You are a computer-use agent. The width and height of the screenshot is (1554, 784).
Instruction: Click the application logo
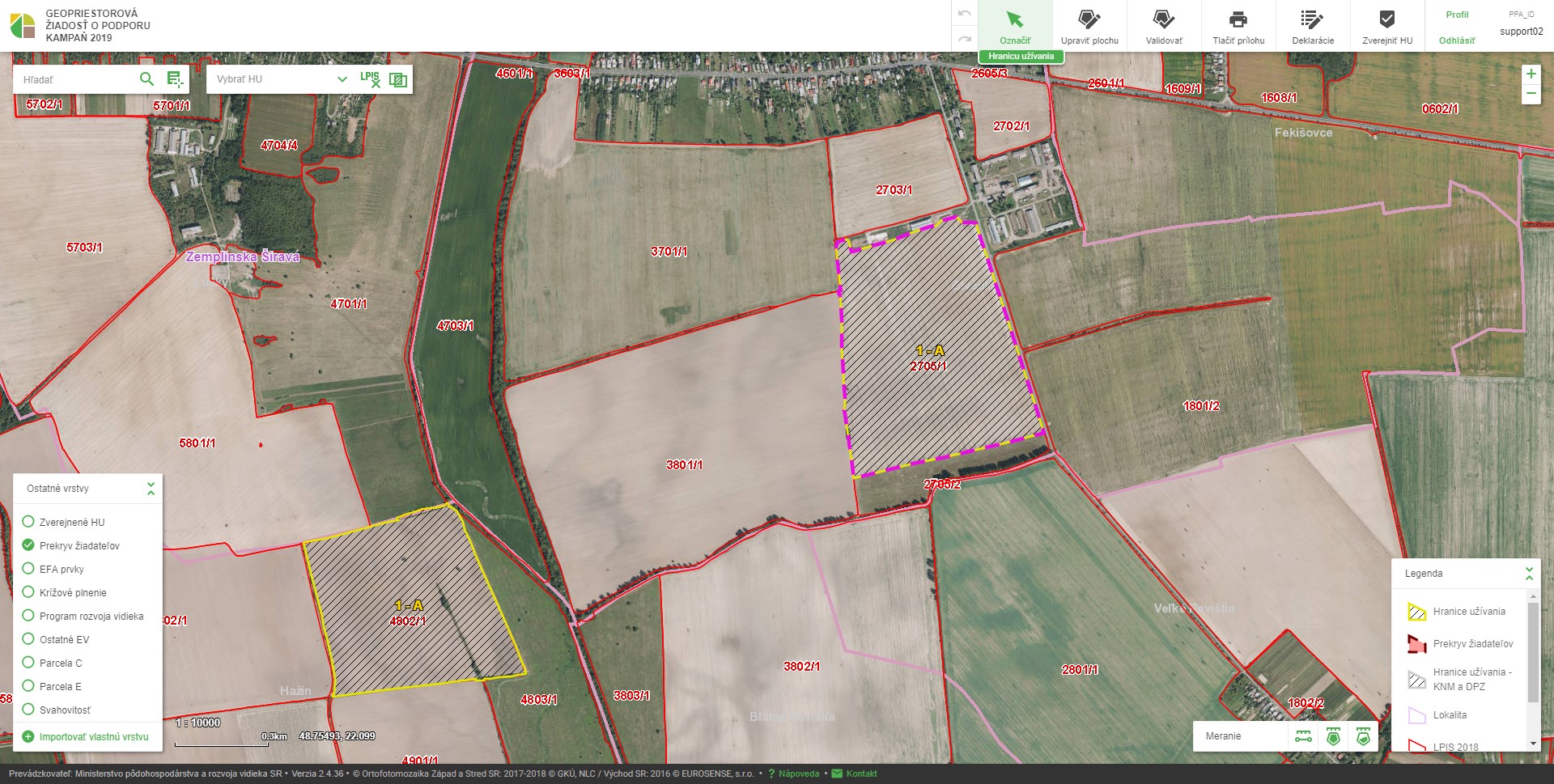click(x=23, y=26)
